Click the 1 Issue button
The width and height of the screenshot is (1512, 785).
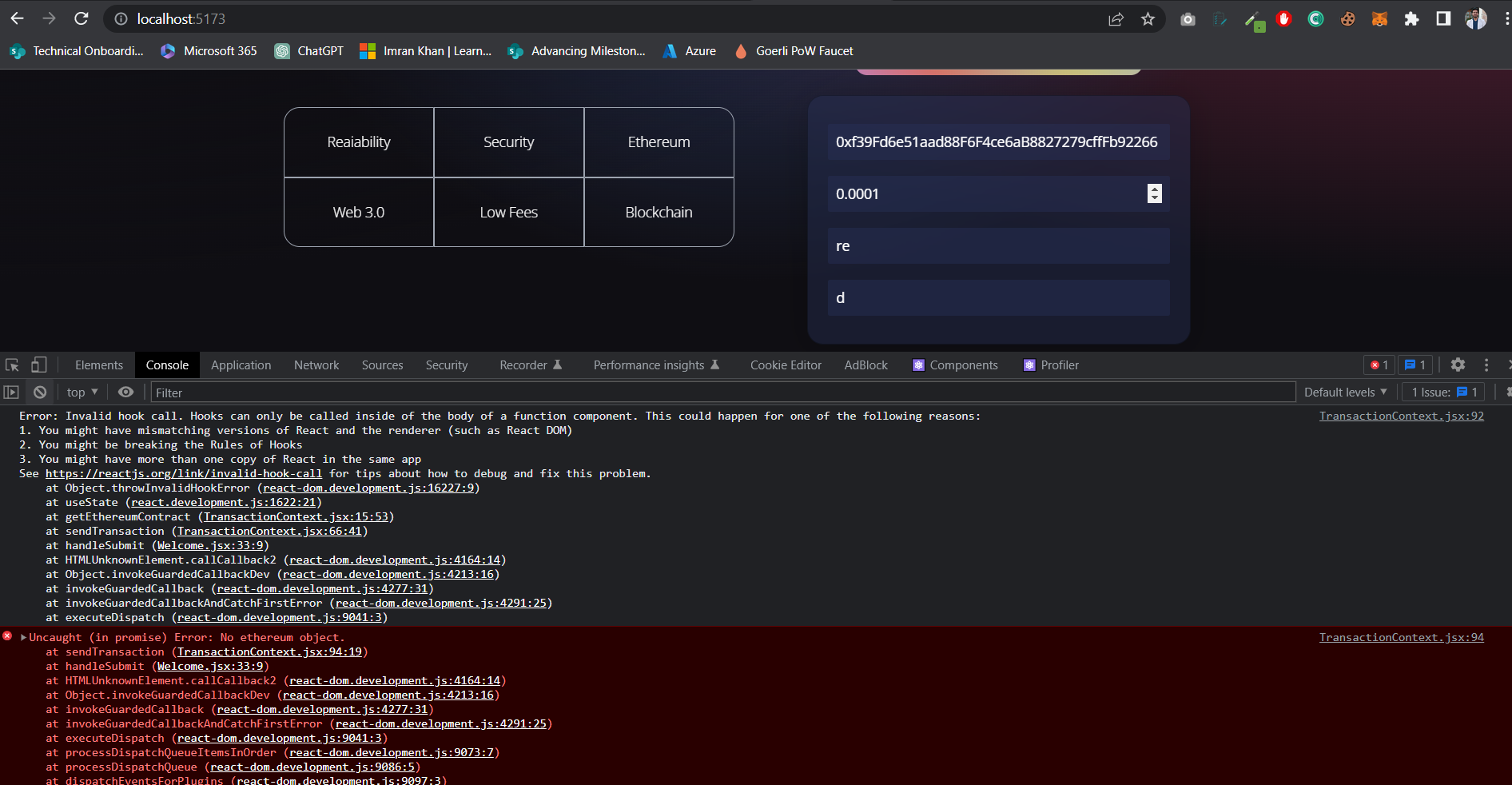1443,392
